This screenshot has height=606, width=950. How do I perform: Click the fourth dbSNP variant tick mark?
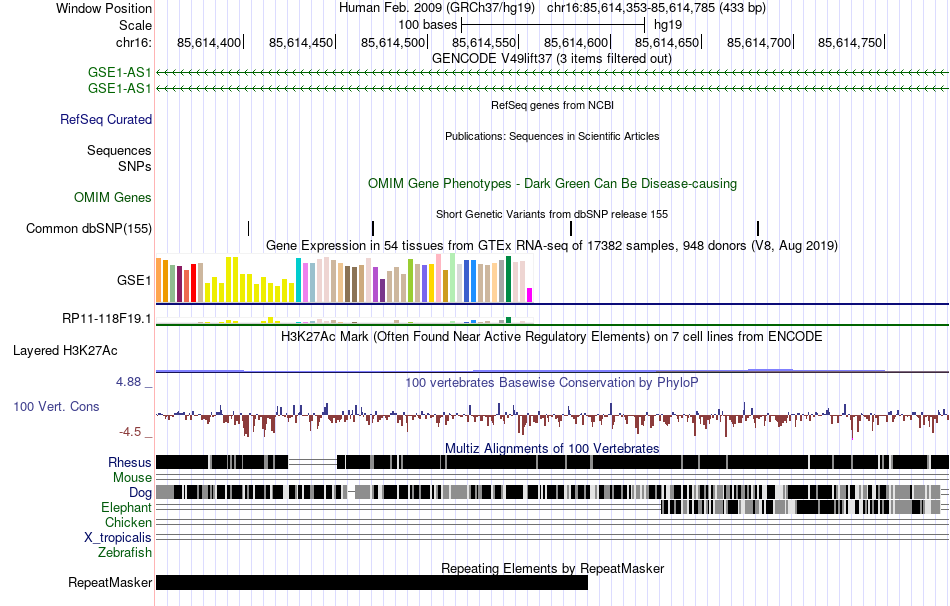click(x=758, y=228)
